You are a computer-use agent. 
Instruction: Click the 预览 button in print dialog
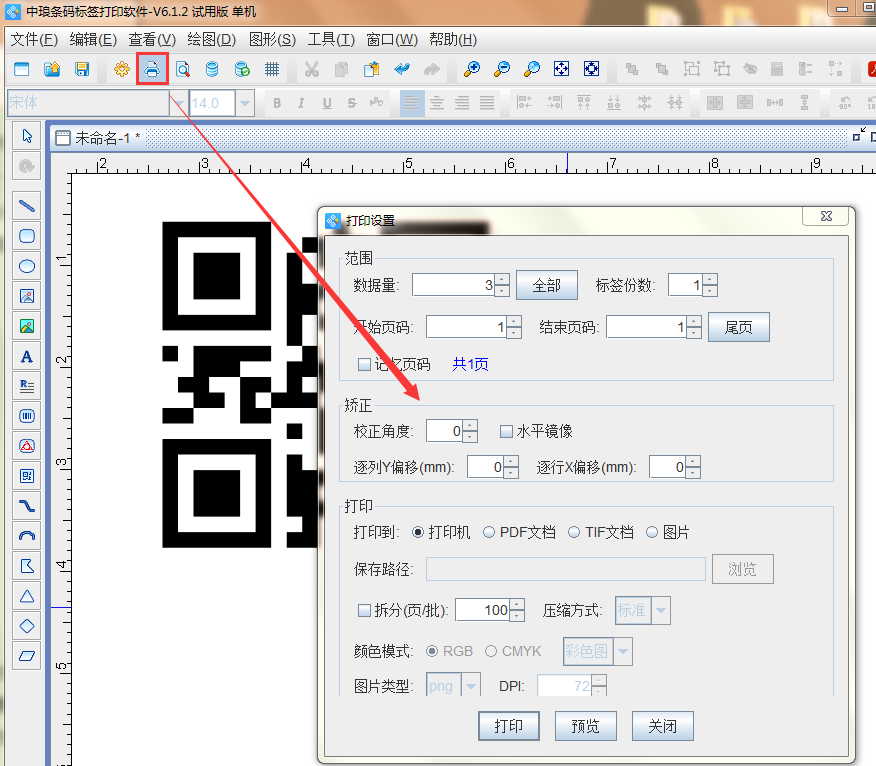pos(586,726)
